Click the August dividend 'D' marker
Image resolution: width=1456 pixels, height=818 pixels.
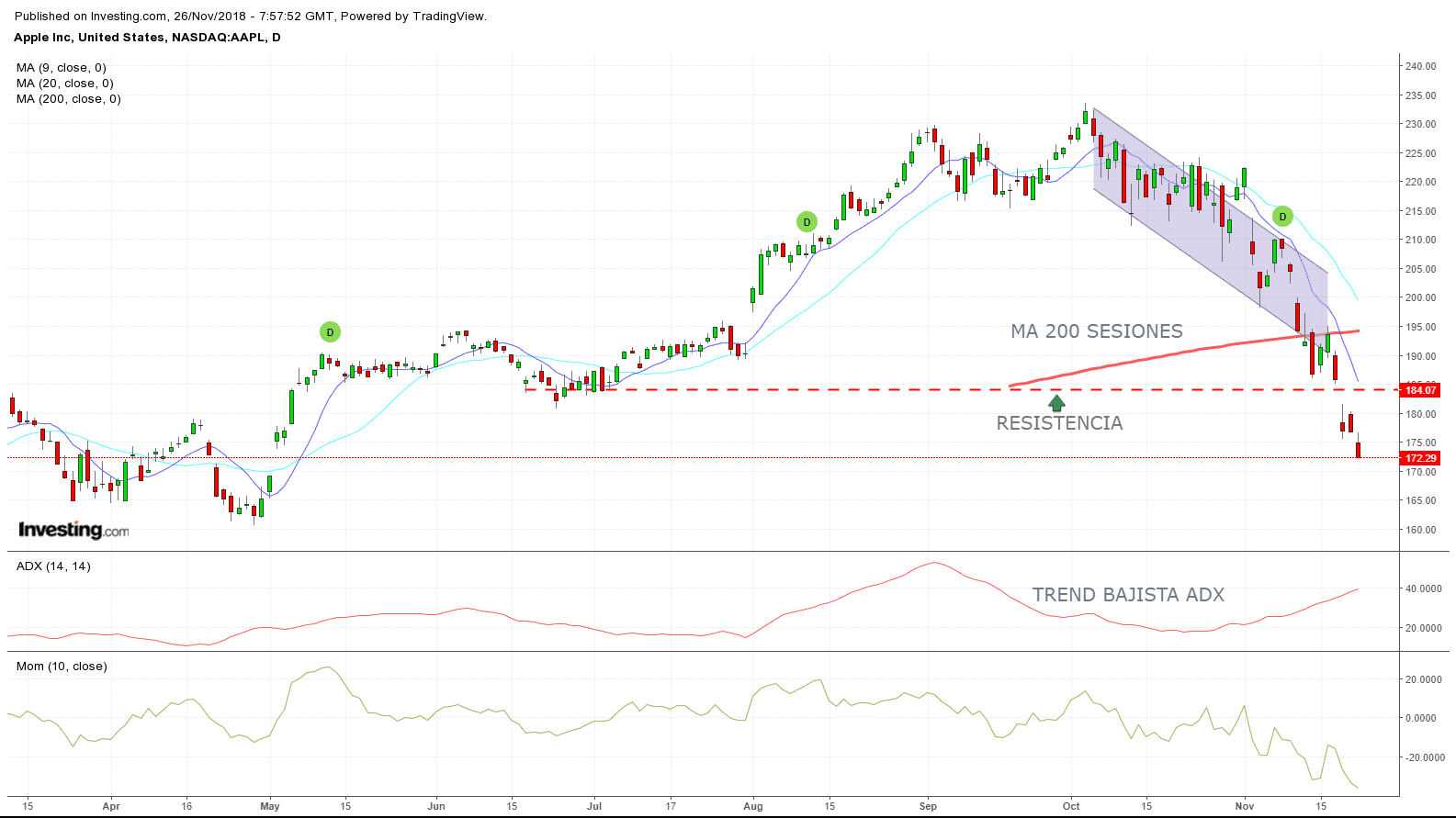tap(806, 222)
